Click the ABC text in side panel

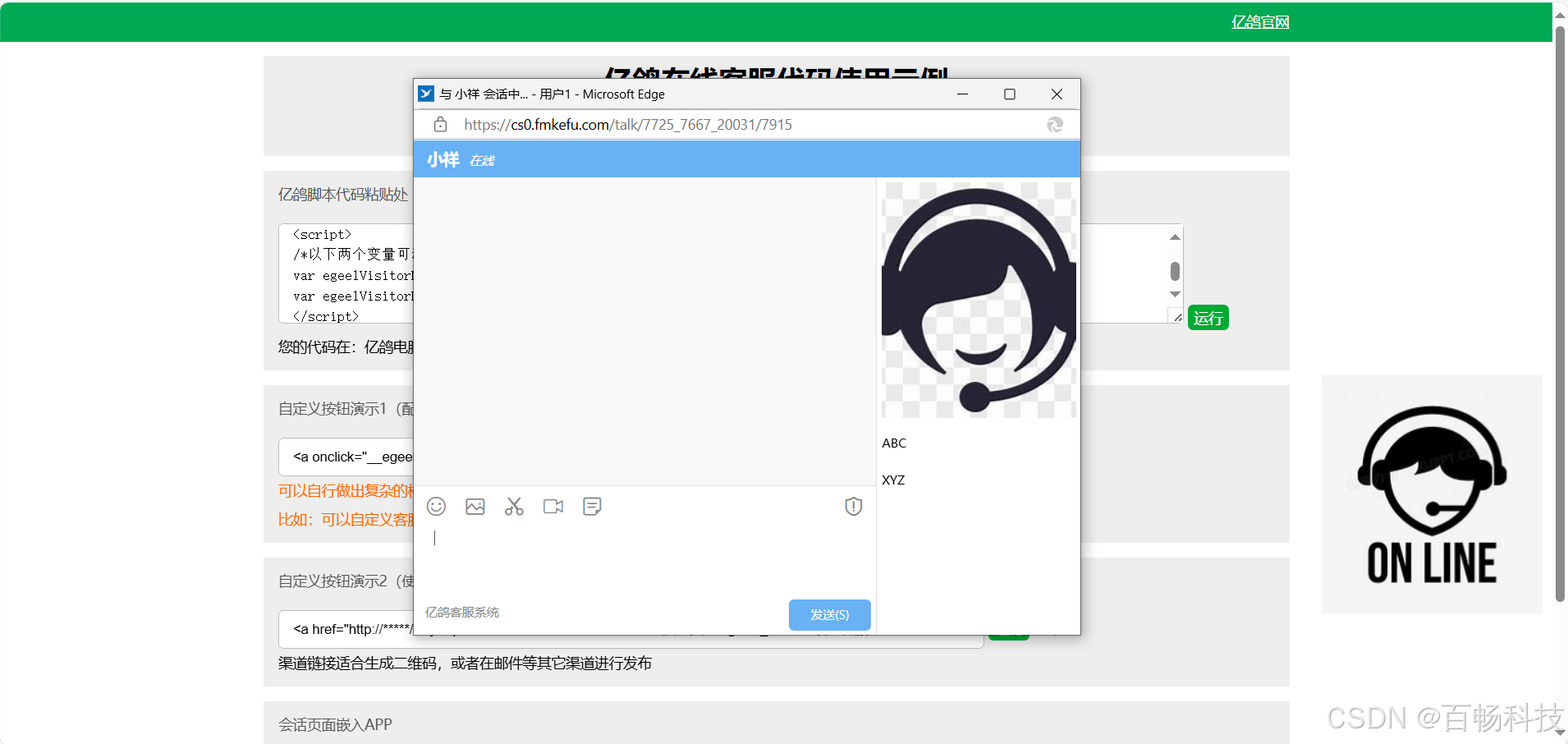coord(894,443)
